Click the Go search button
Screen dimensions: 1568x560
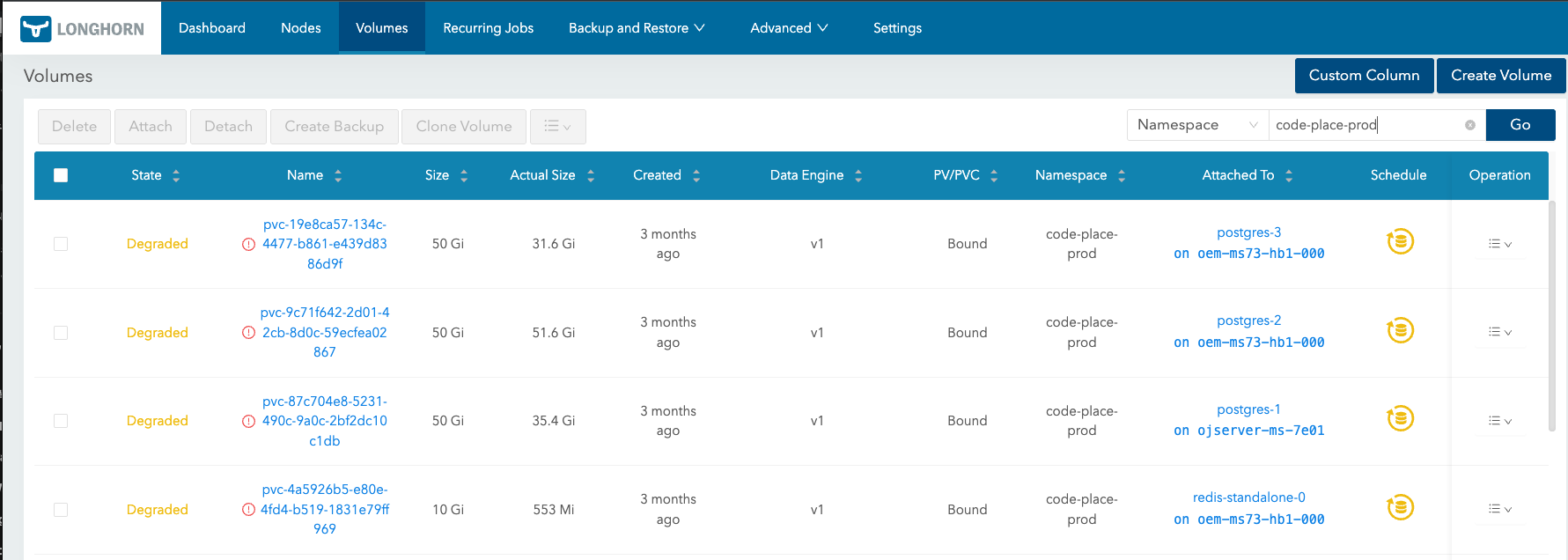pyautogui.click(x=1520, y=125)
